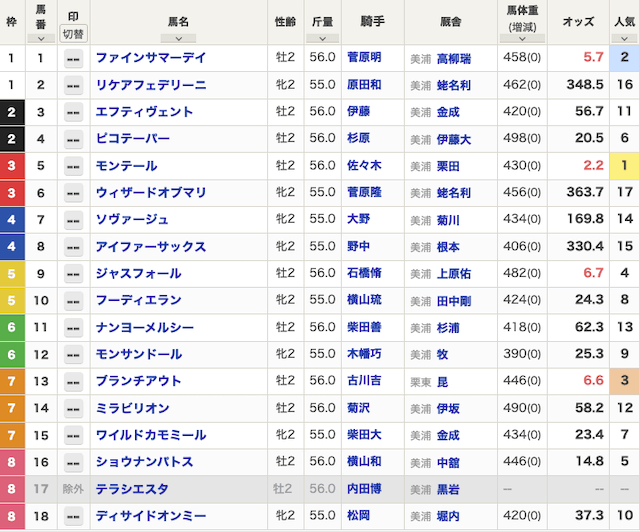This screenshot has width=640, height=532.
Task: Open mark selector for ファインサマーデイ
Action: (73, 58)
